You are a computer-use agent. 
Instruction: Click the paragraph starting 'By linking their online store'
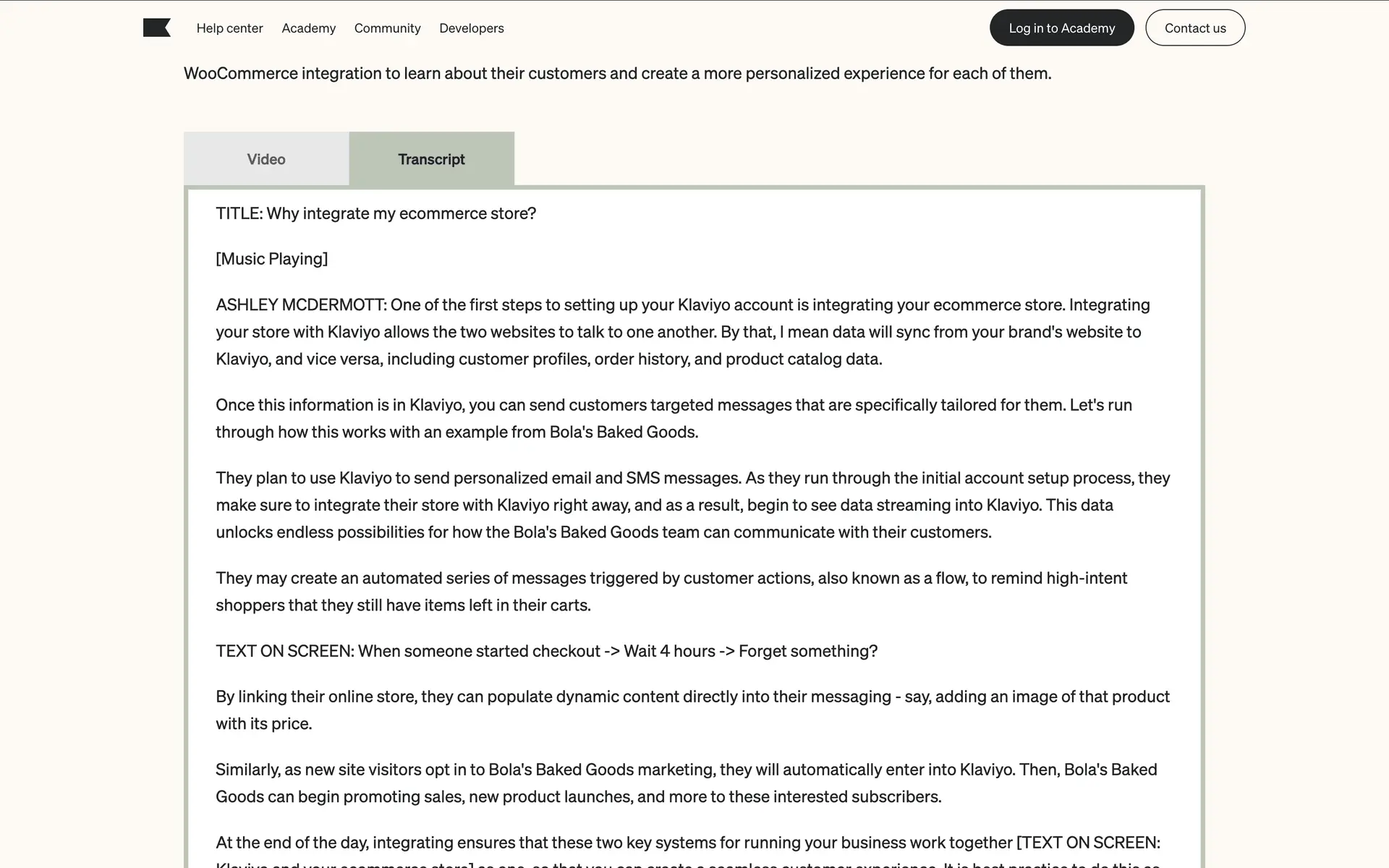[692, 710]
